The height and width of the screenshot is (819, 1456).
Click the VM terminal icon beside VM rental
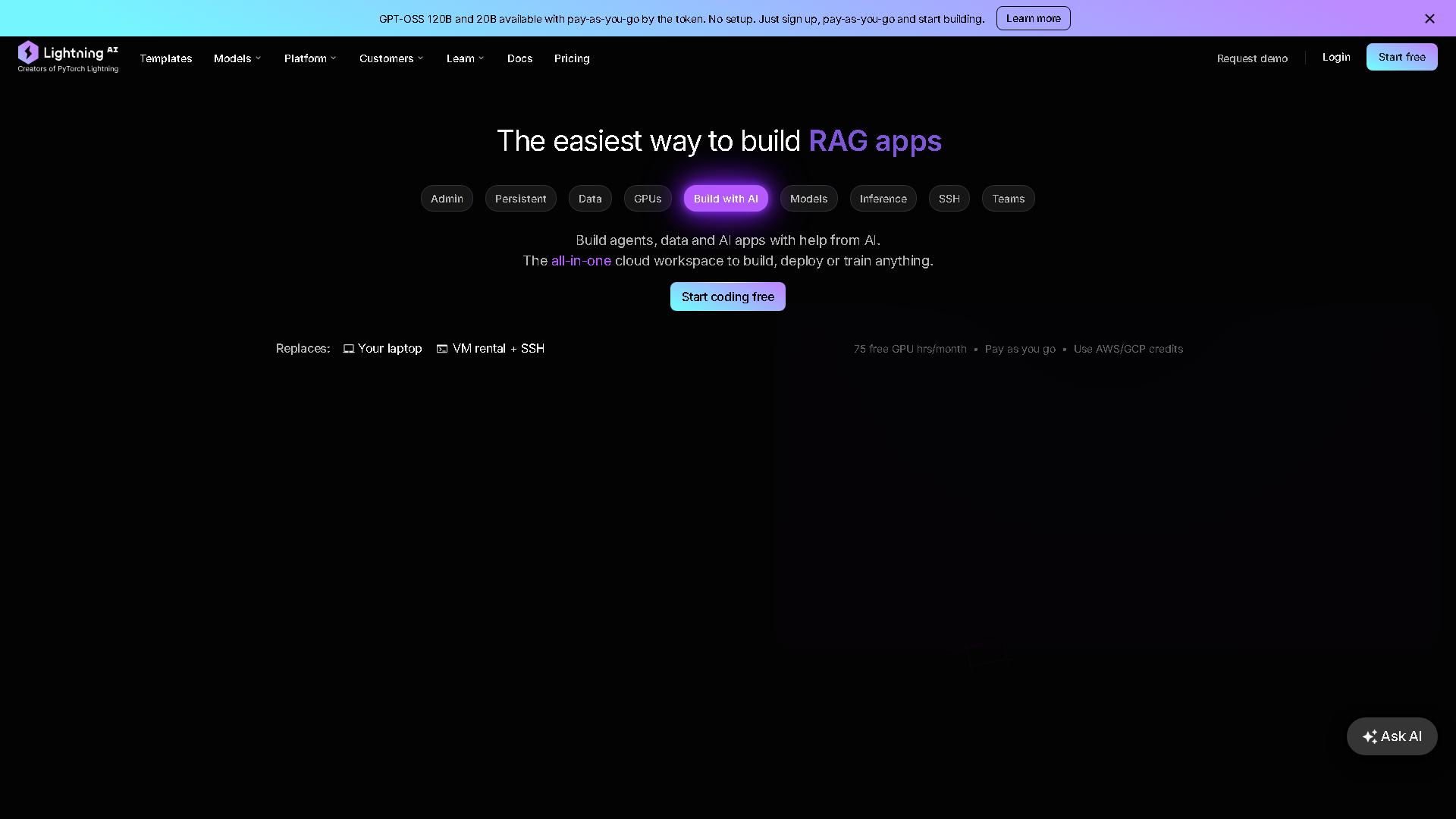point(442,349)
